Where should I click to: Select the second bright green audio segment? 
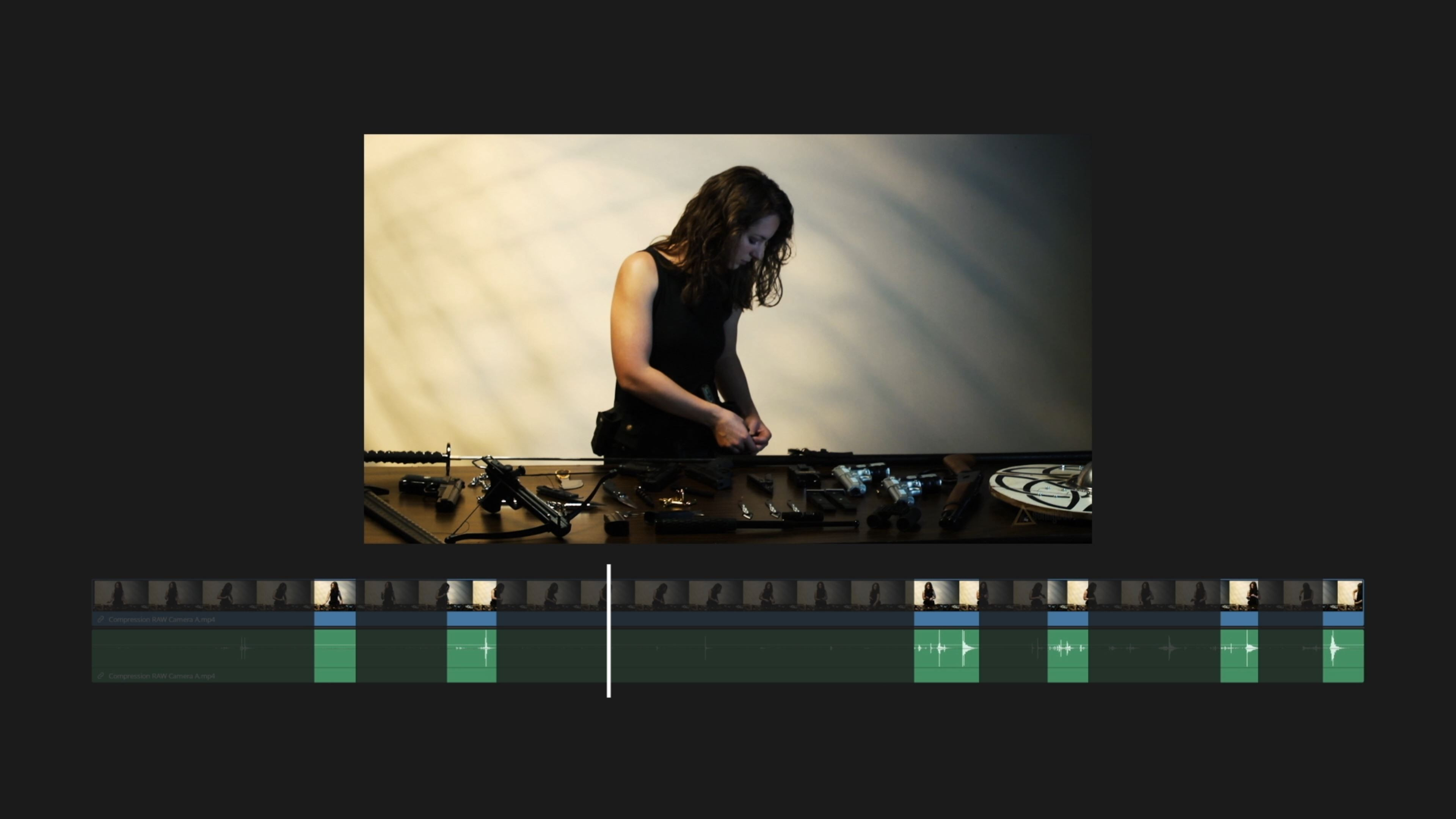[471, 656]
